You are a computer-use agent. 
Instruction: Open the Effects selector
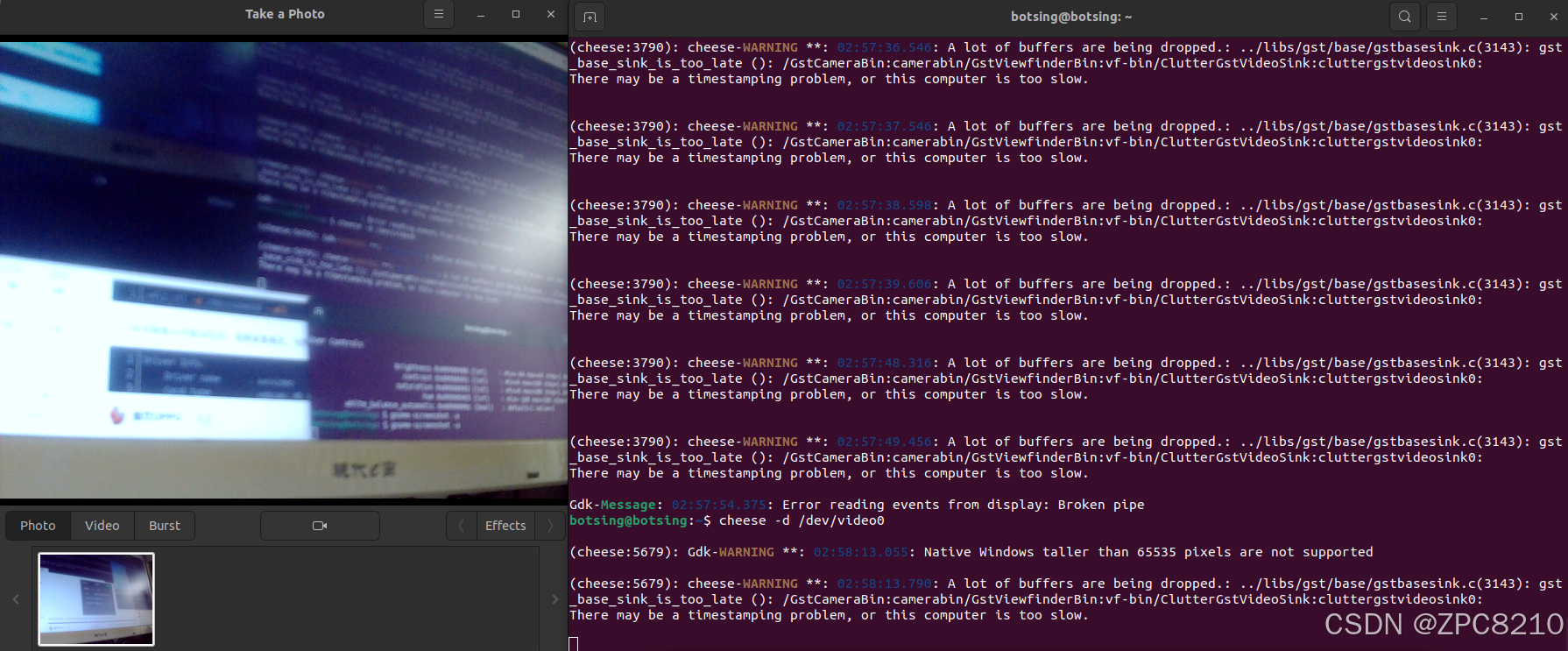pyautogui.click(x=505, y=526)
